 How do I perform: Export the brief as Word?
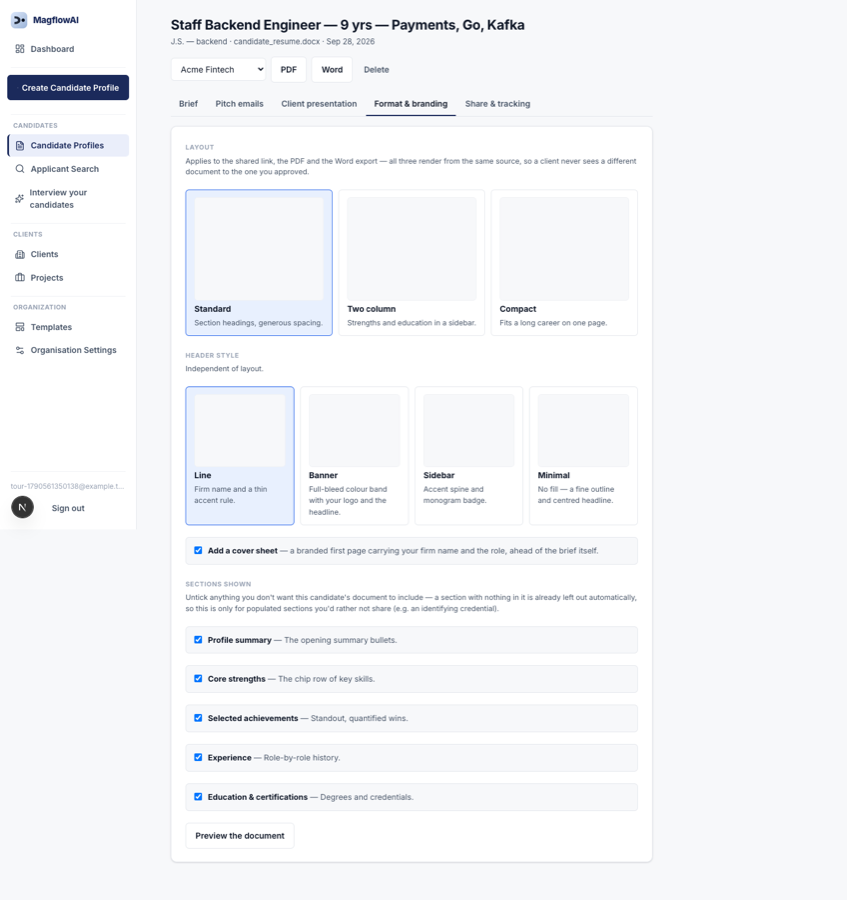[x=332, y=69]
